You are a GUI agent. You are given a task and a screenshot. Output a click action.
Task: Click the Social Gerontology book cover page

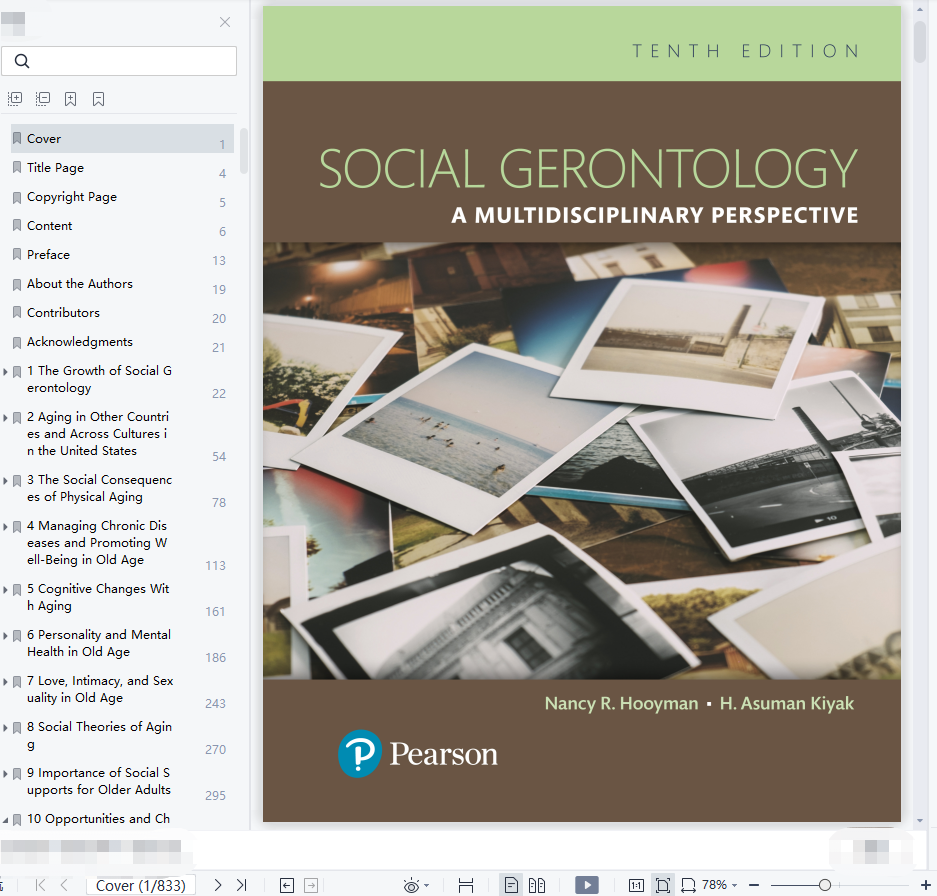tap(581, 414)
